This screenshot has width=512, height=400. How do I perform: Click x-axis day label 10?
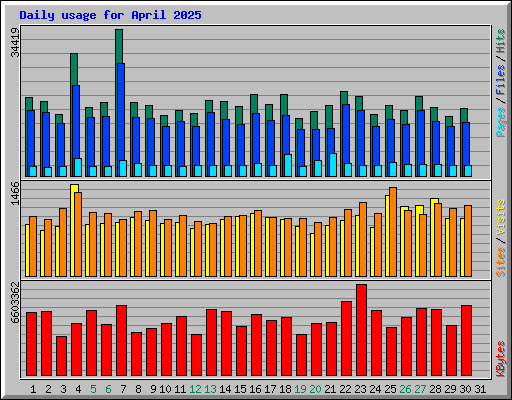point(165,389)
